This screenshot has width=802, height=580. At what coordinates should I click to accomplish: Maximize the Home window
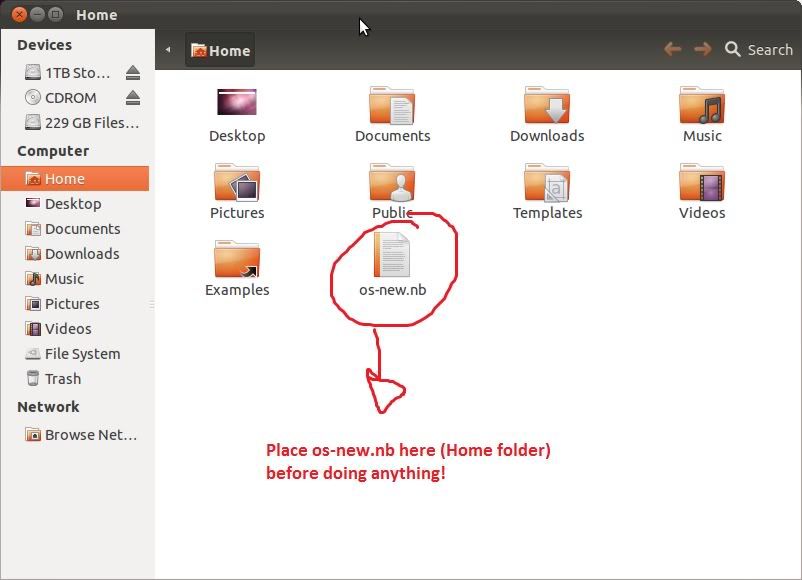pyautogui.click(x=55, y=14)
